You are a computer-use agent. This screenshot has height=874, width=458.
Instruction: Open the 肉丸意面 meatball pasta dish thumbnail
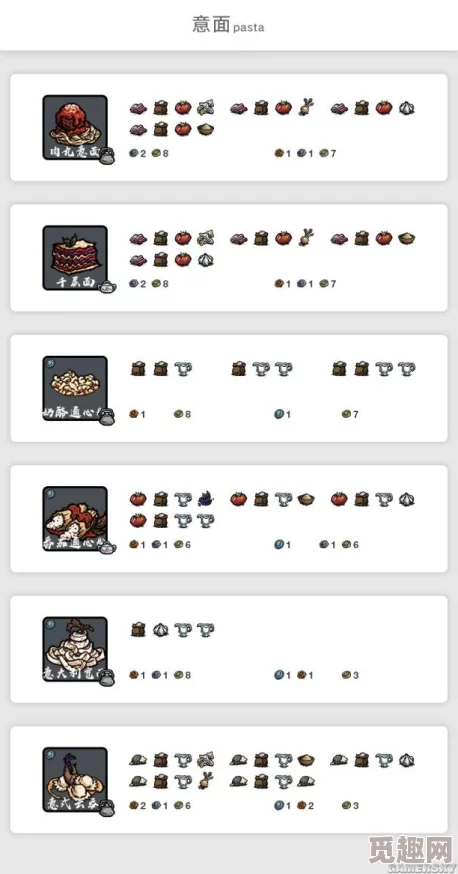tap(75, 128)
